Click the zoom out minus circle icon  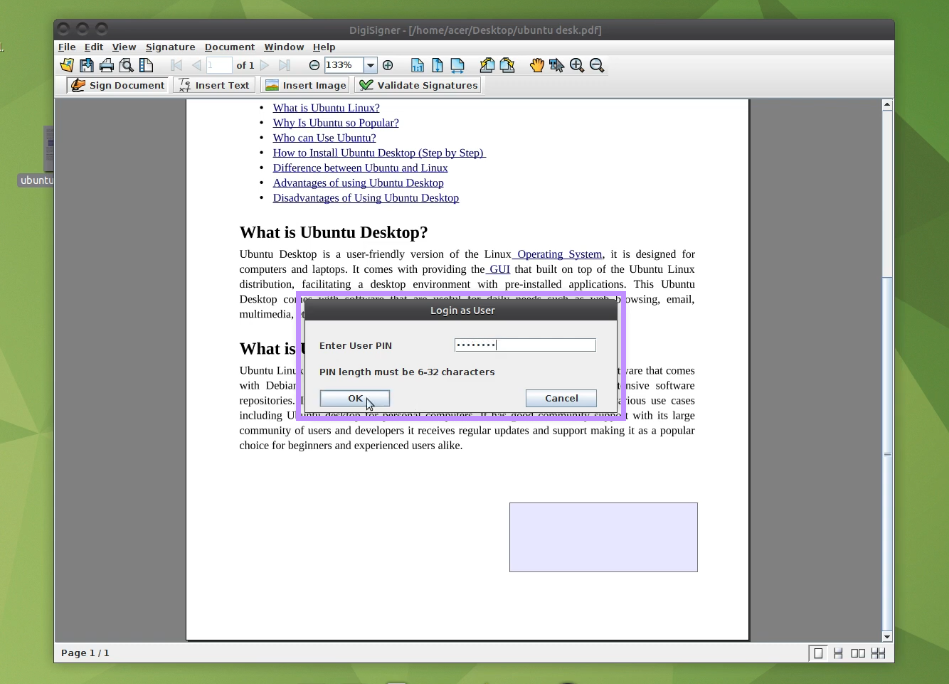click(x=314, y=65)
